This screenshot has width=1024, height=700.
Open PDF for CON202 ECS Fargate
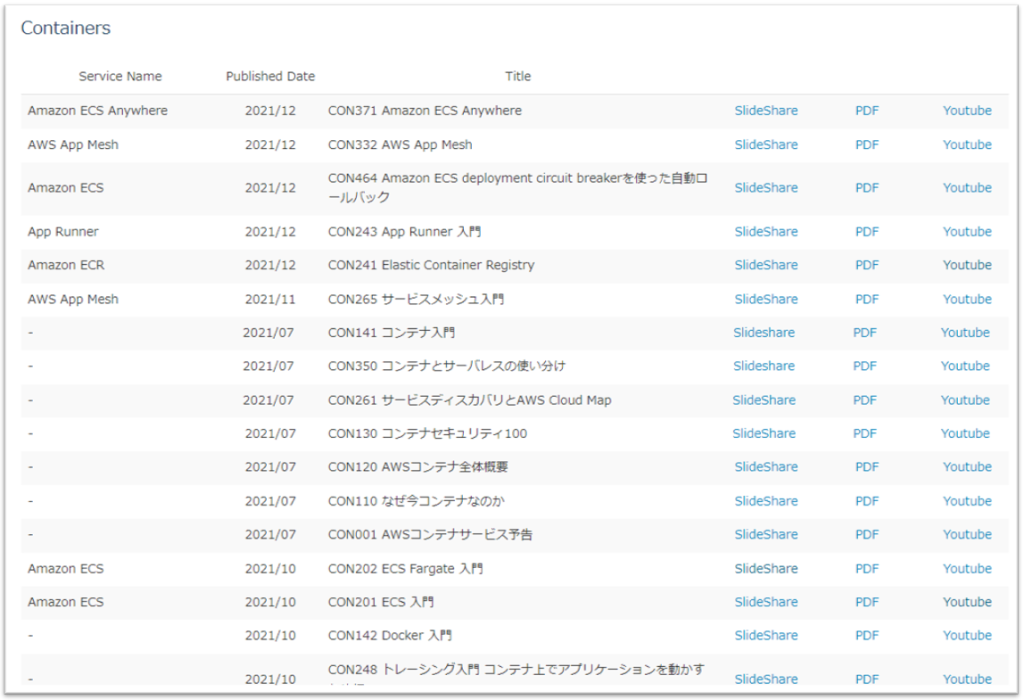867,569
